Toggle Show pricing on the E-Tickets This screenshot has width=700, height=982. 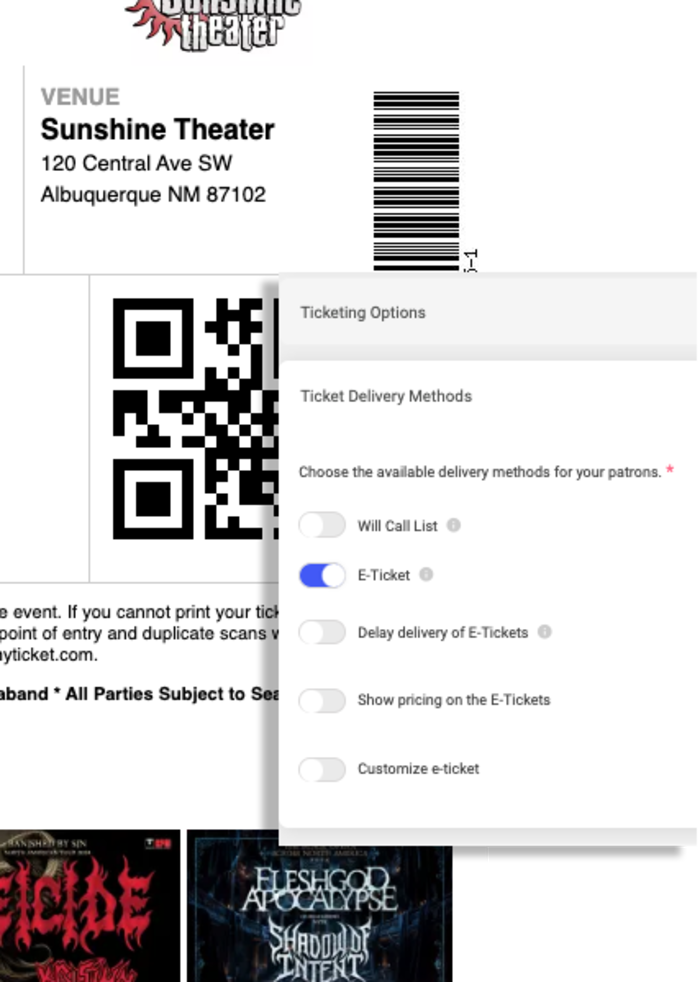click(x=322, y=700)
